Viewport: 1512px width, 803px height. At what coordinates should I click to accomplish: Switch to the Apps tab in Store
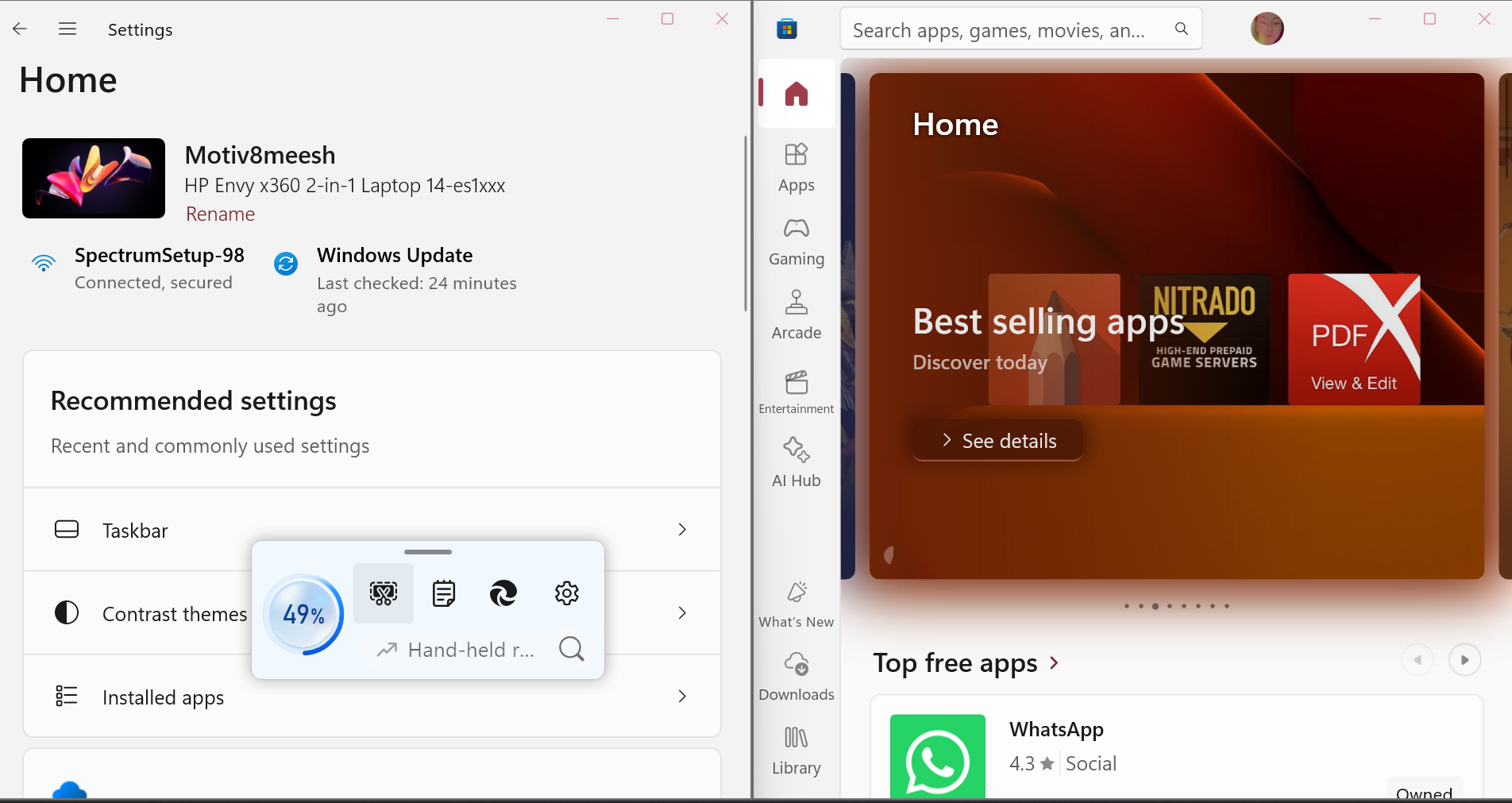pos(796,168)
